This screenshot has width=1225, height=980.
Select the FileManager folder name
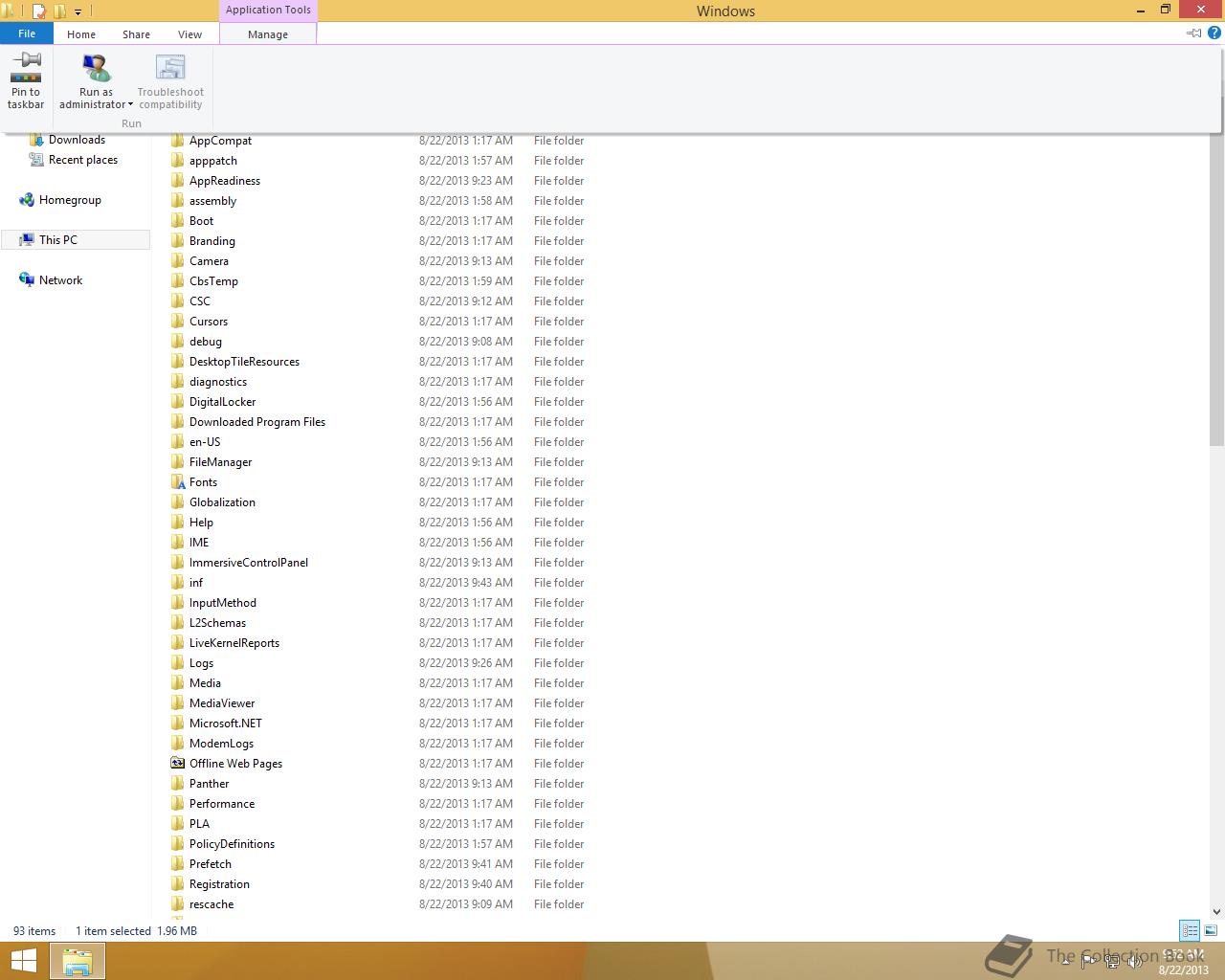point(220,462)
